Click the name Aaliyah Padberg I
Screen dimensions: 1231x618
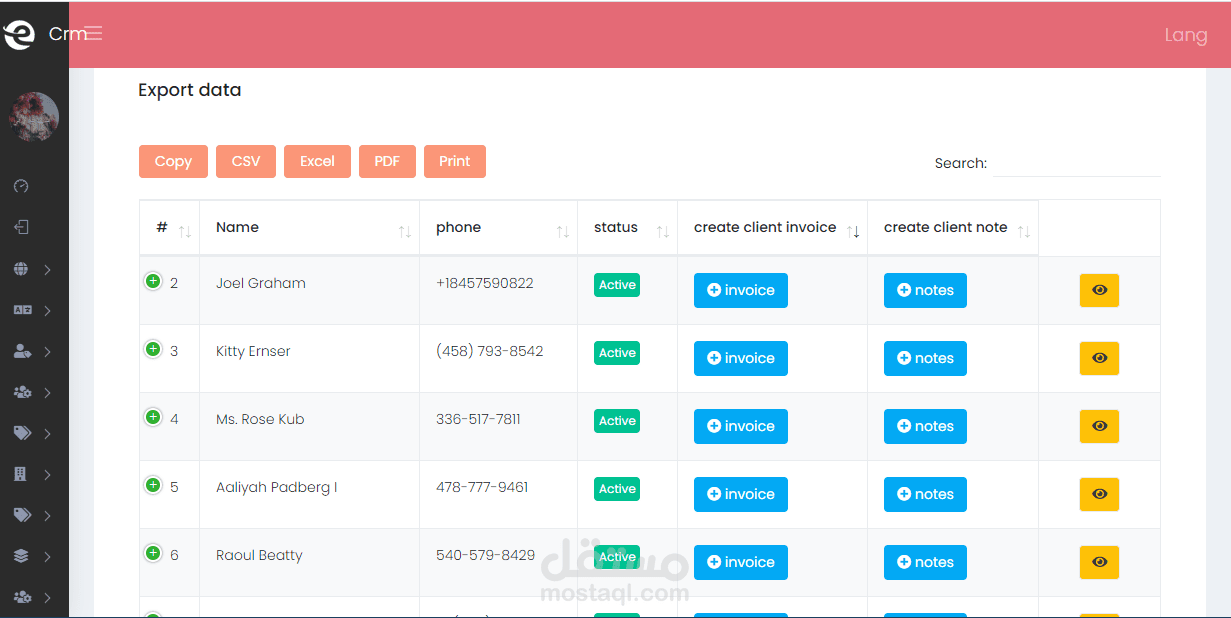tap(277, 487)
